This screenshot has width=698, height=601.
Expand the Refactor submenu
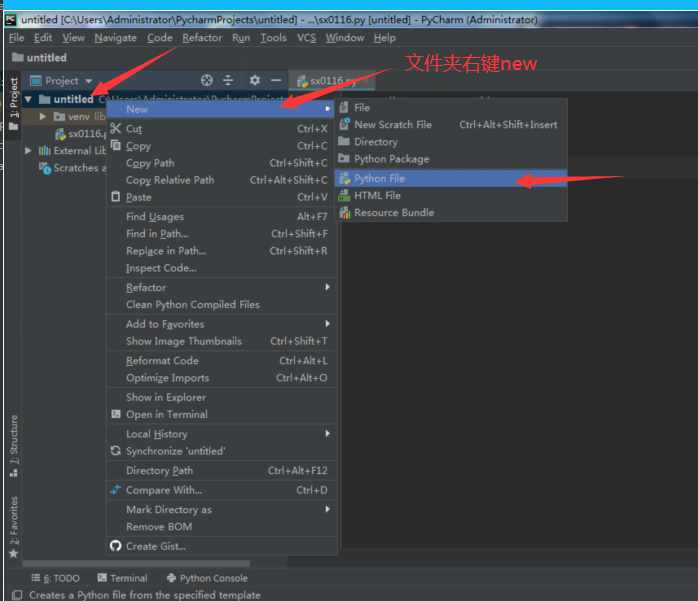[x=328, y=287]
